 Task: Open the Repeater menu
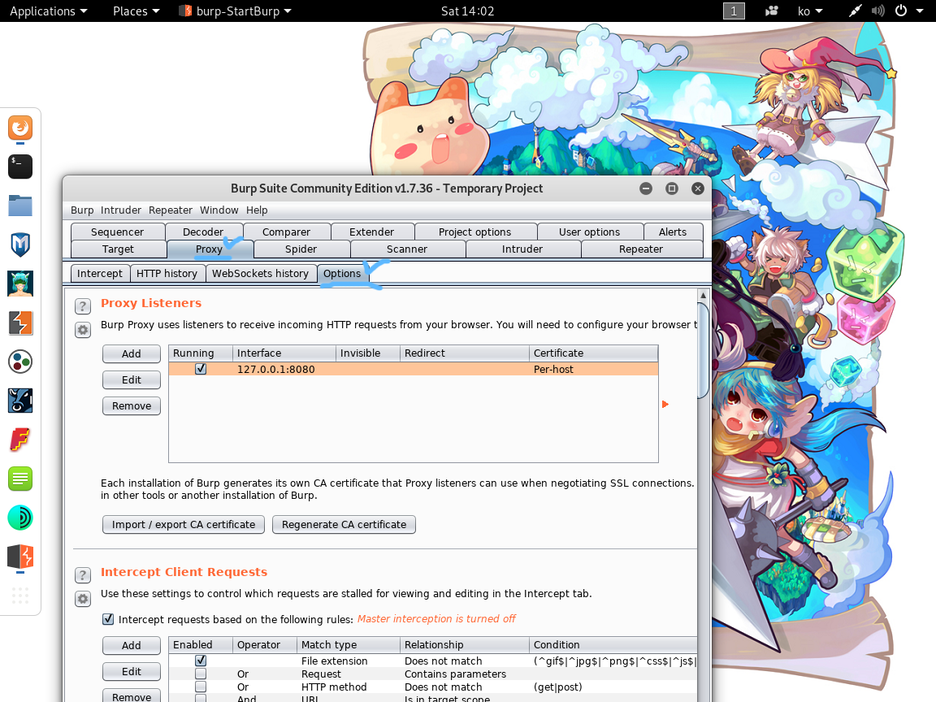click(x=170, y=210)
